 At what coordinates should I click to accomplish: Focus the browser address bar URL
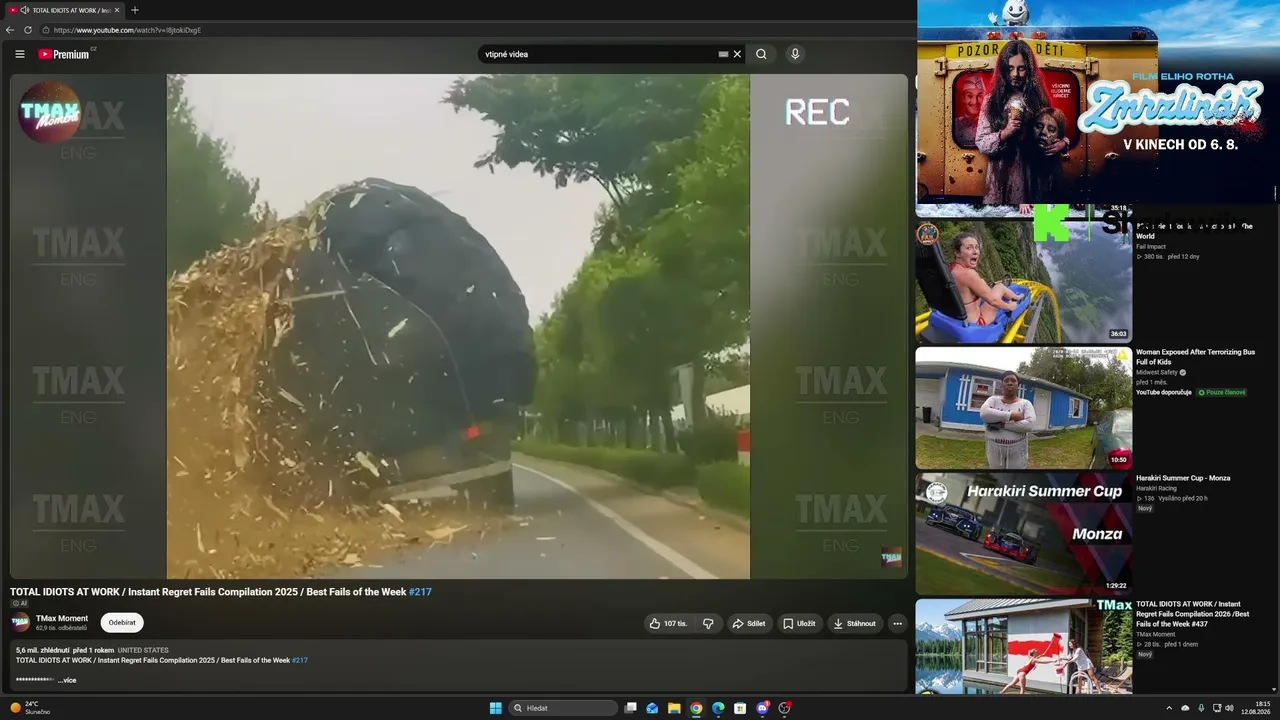[127, 30]
